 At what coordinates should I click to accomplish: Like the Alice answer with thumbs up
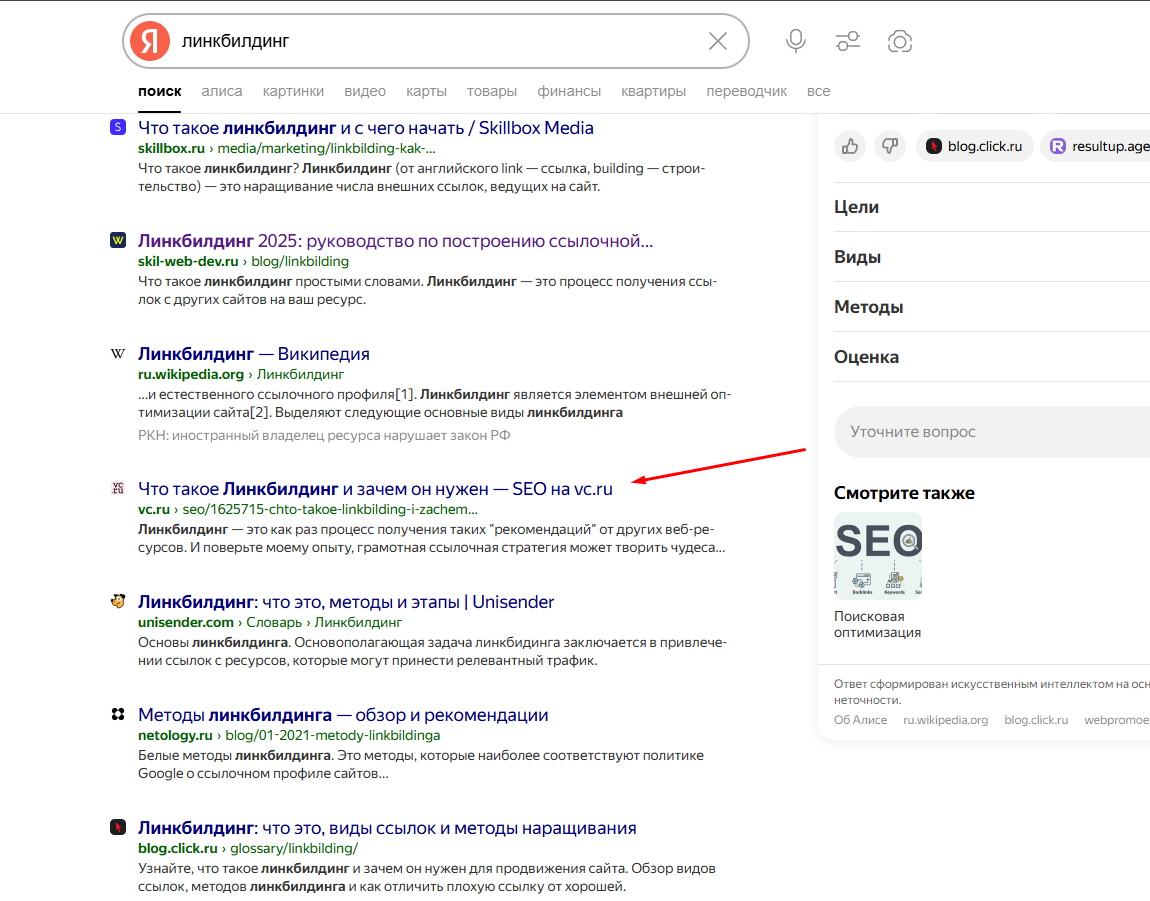(850, 146)
